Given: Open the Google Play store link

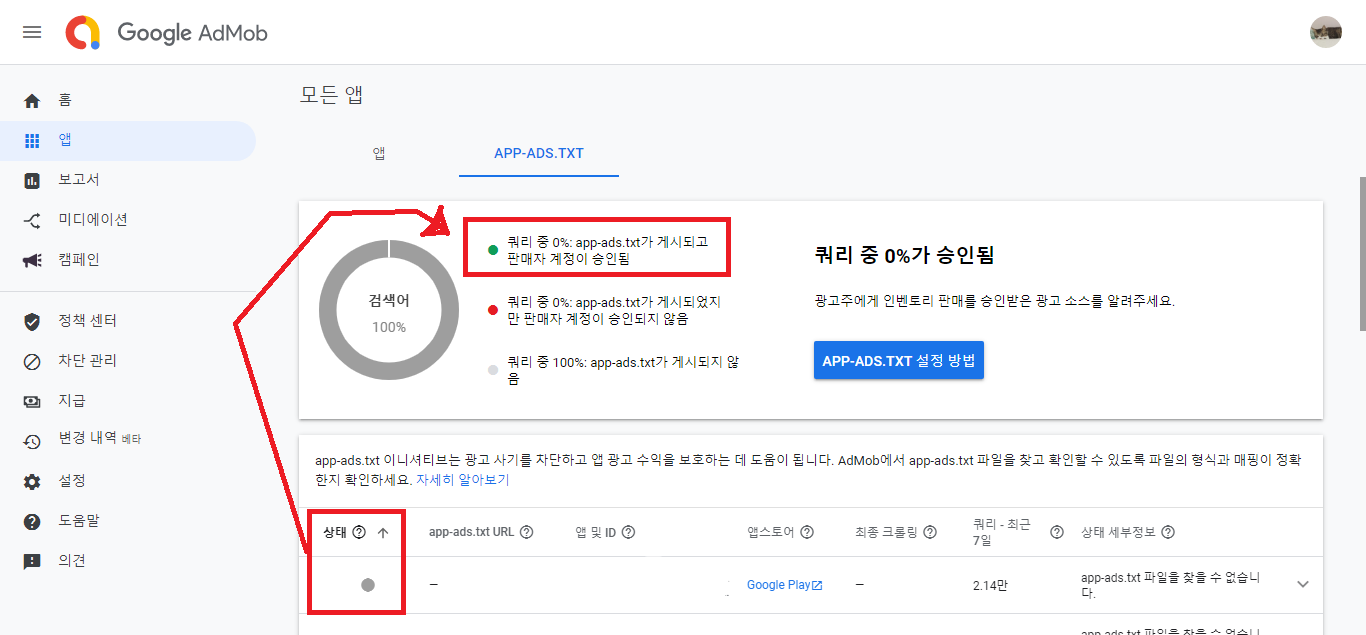Looking at the screenshot, I should click(784, 585).
